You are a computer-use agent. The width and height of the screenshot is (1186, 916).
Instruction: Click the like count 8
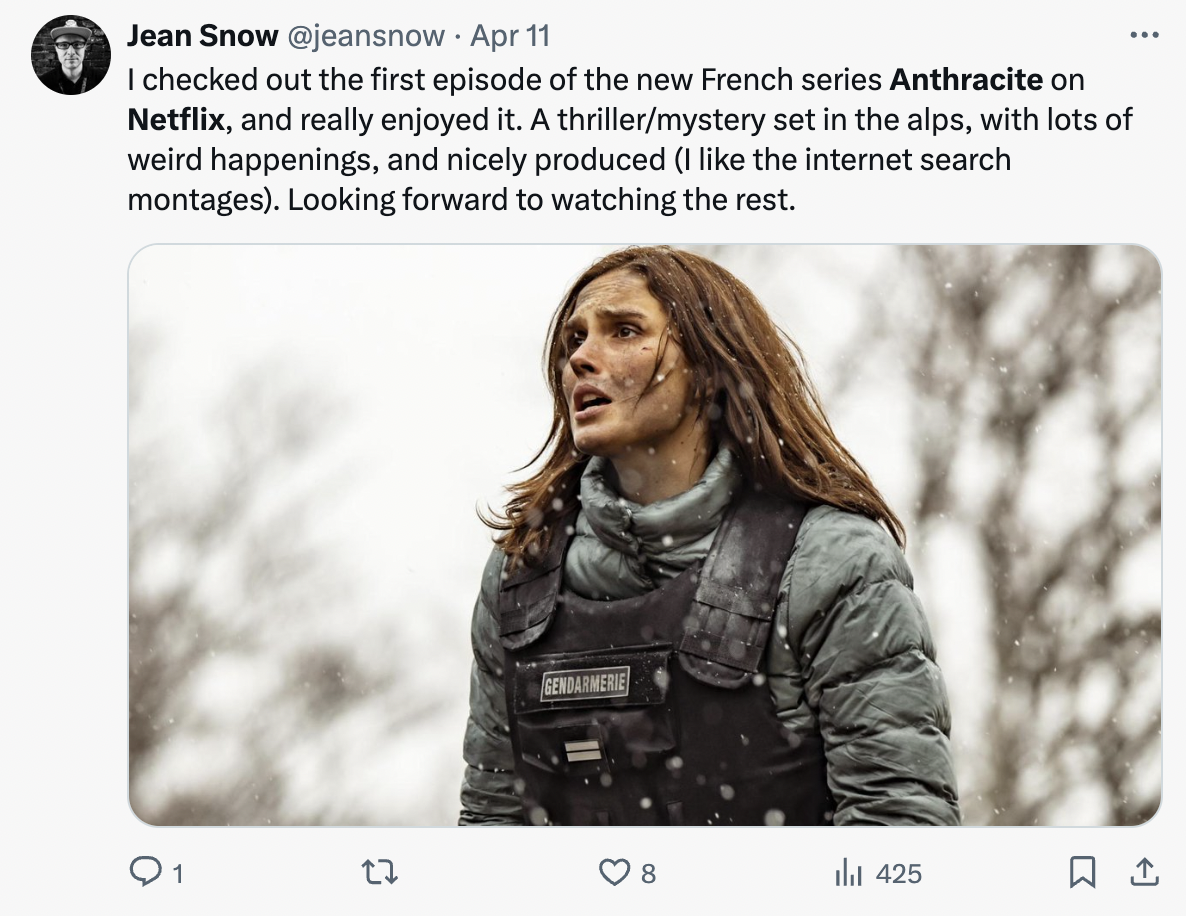(x=648, y=874)
